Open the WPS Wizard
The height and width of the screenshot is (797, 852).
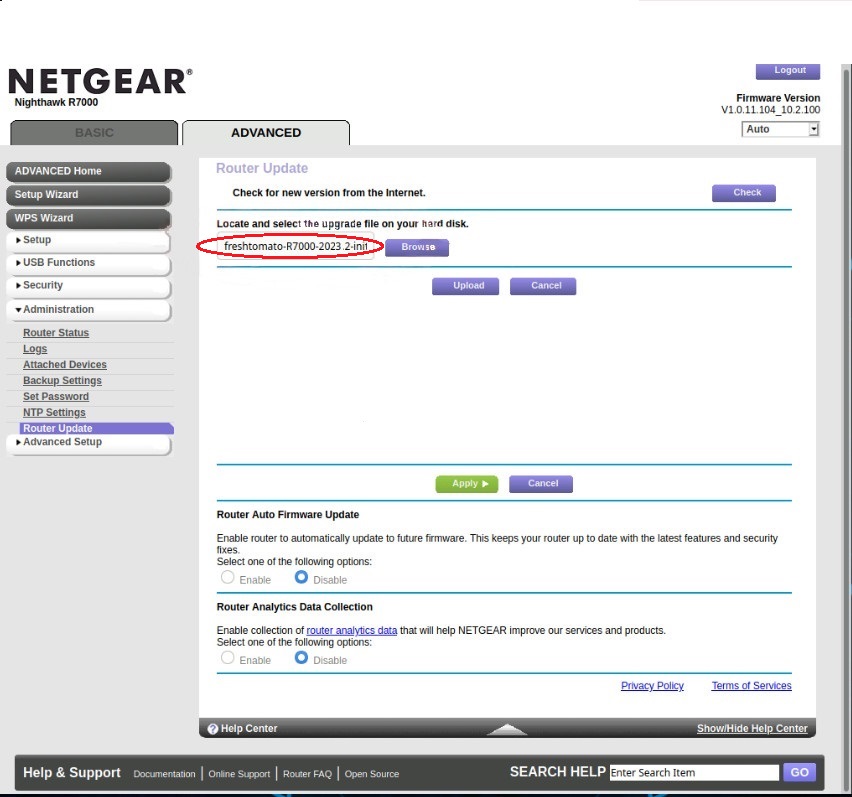tap(88, 218)
